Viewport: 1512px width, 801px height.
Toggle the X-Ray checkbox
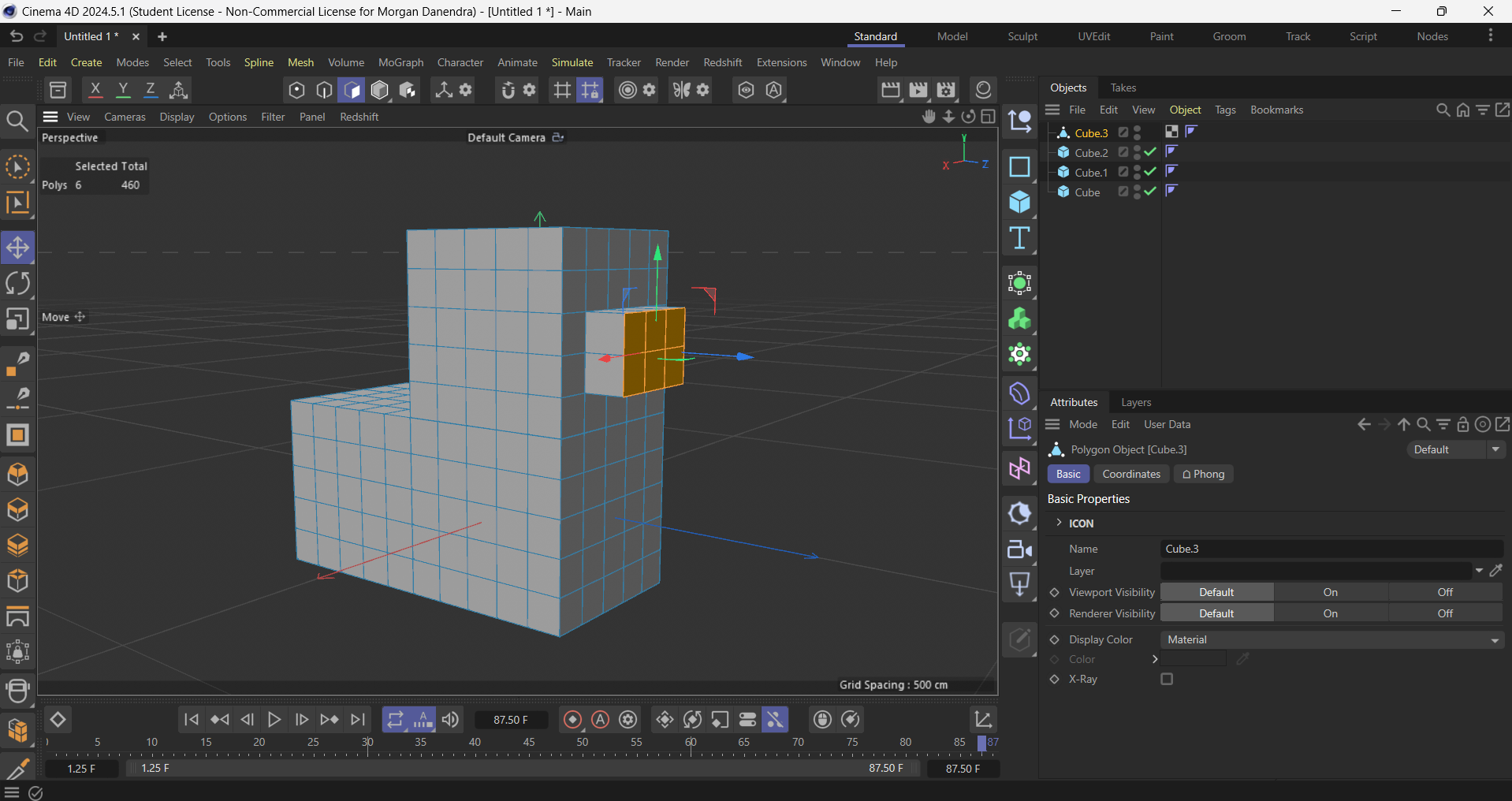pos(1167,679)
